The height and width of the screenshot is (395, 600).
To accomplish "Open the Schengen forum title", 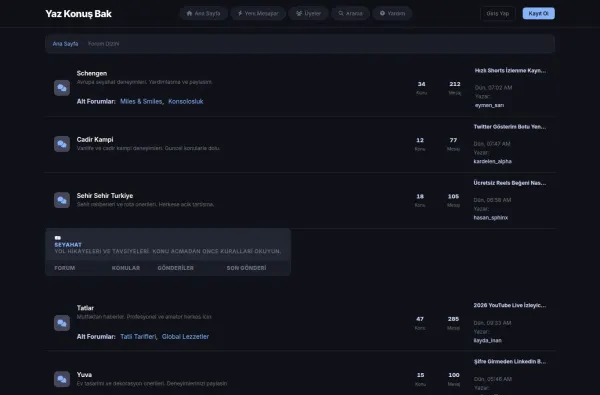I will click(x=92, y=73).
